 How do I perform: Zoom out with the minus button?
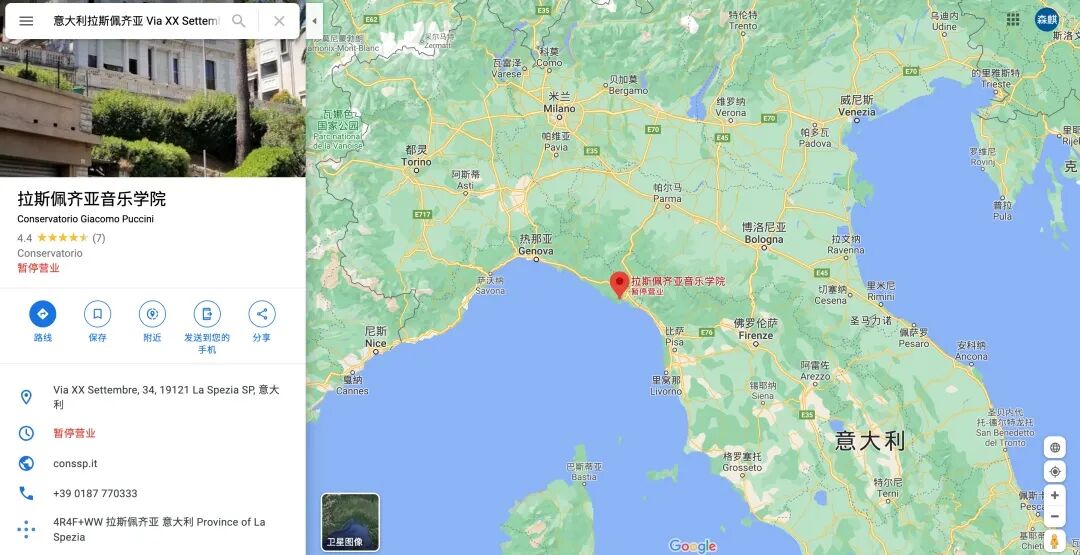[x=1055, y=516]
